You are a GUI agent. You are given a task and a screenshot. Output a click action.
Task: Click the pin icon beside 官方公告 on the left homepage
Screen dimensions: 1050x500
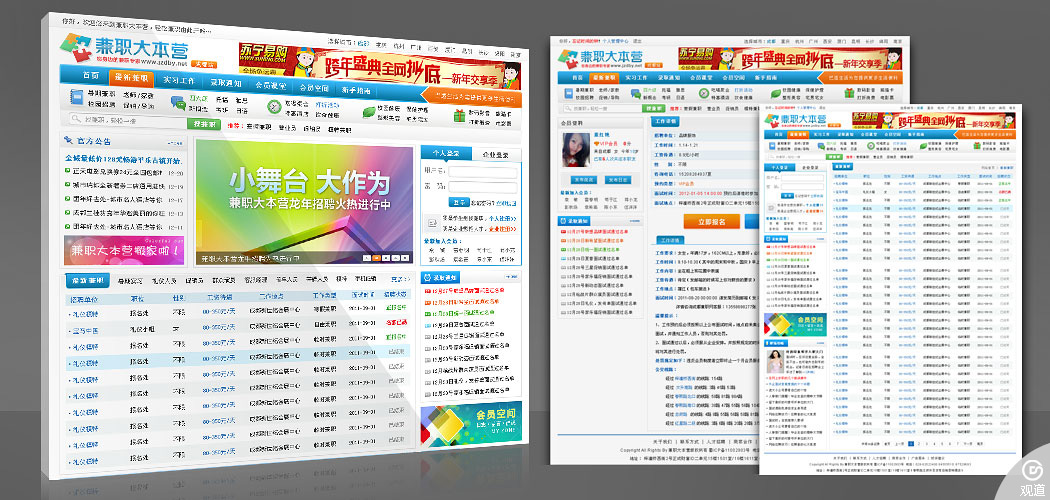click(x=68, y=140)
